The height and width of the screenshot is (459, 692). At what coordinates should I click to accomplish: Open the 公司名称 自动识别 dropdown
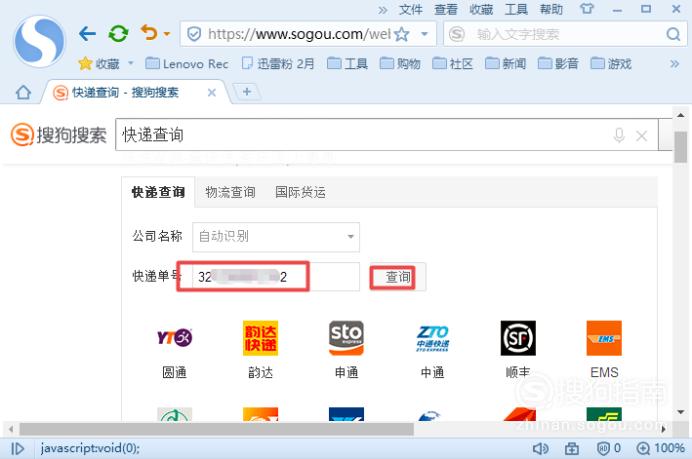click(x=276, y=237)
